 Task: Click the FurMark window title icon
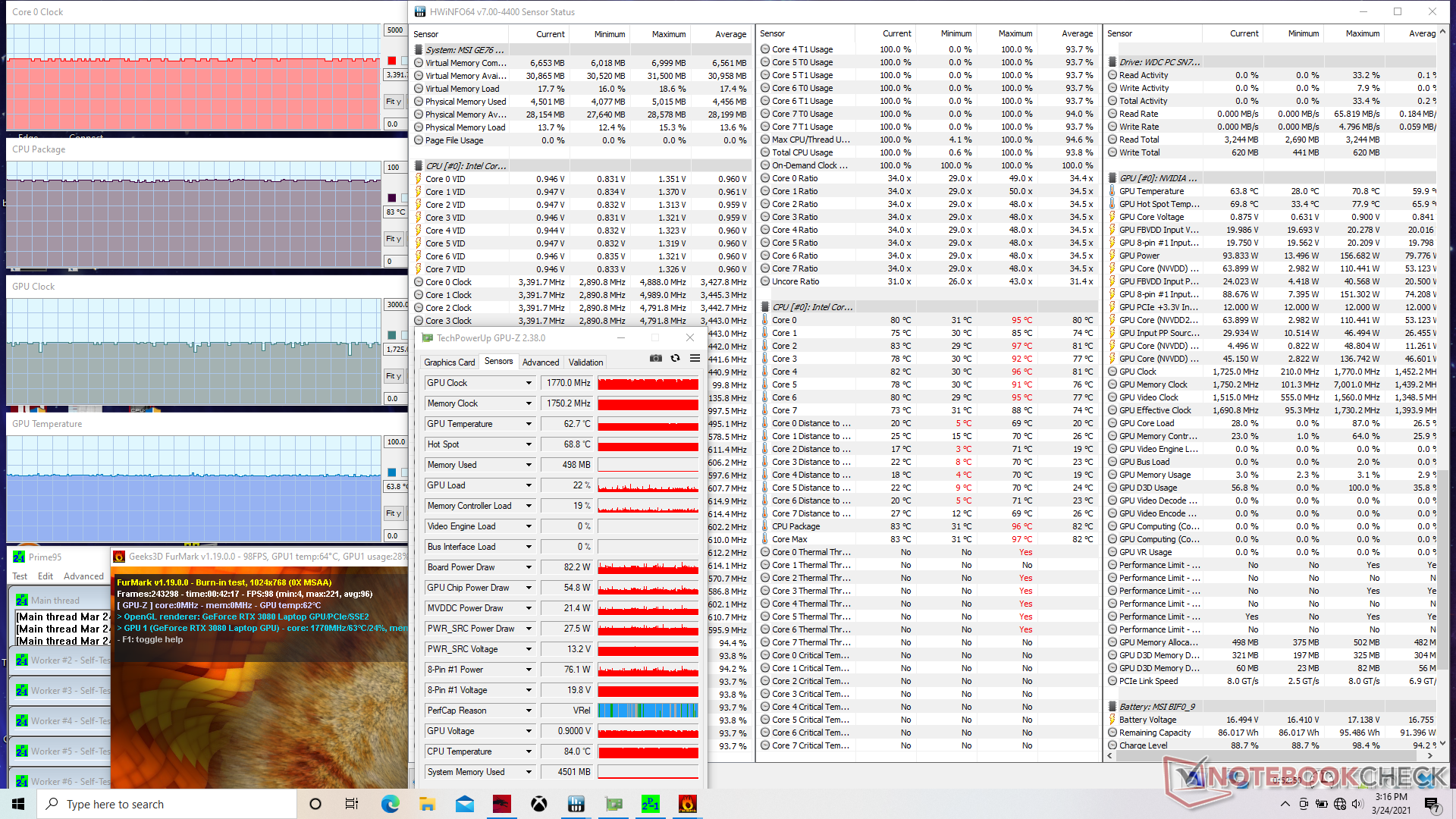coord(119,557)
